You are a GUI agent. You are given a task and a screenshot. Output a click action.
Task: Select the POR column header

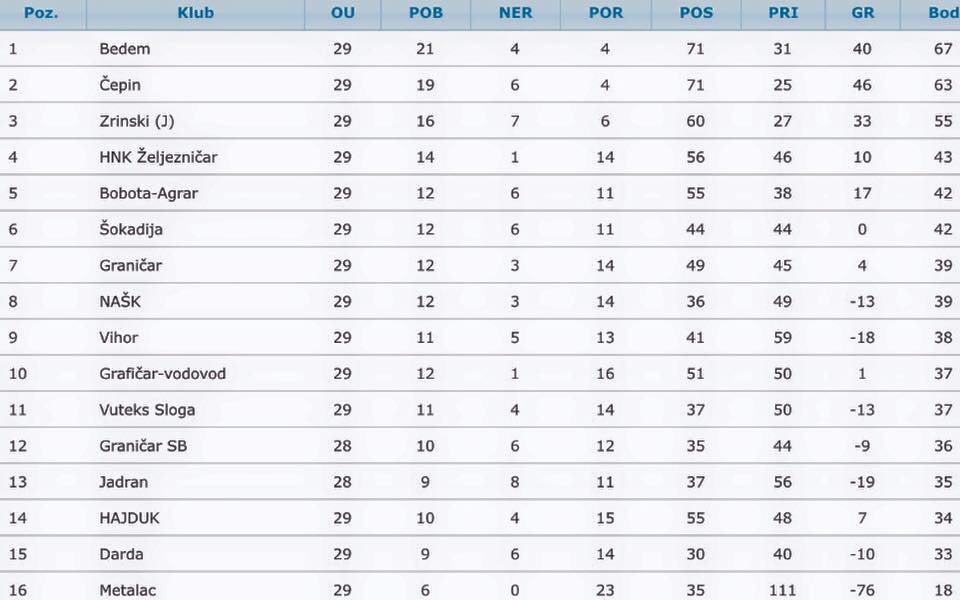605,13
